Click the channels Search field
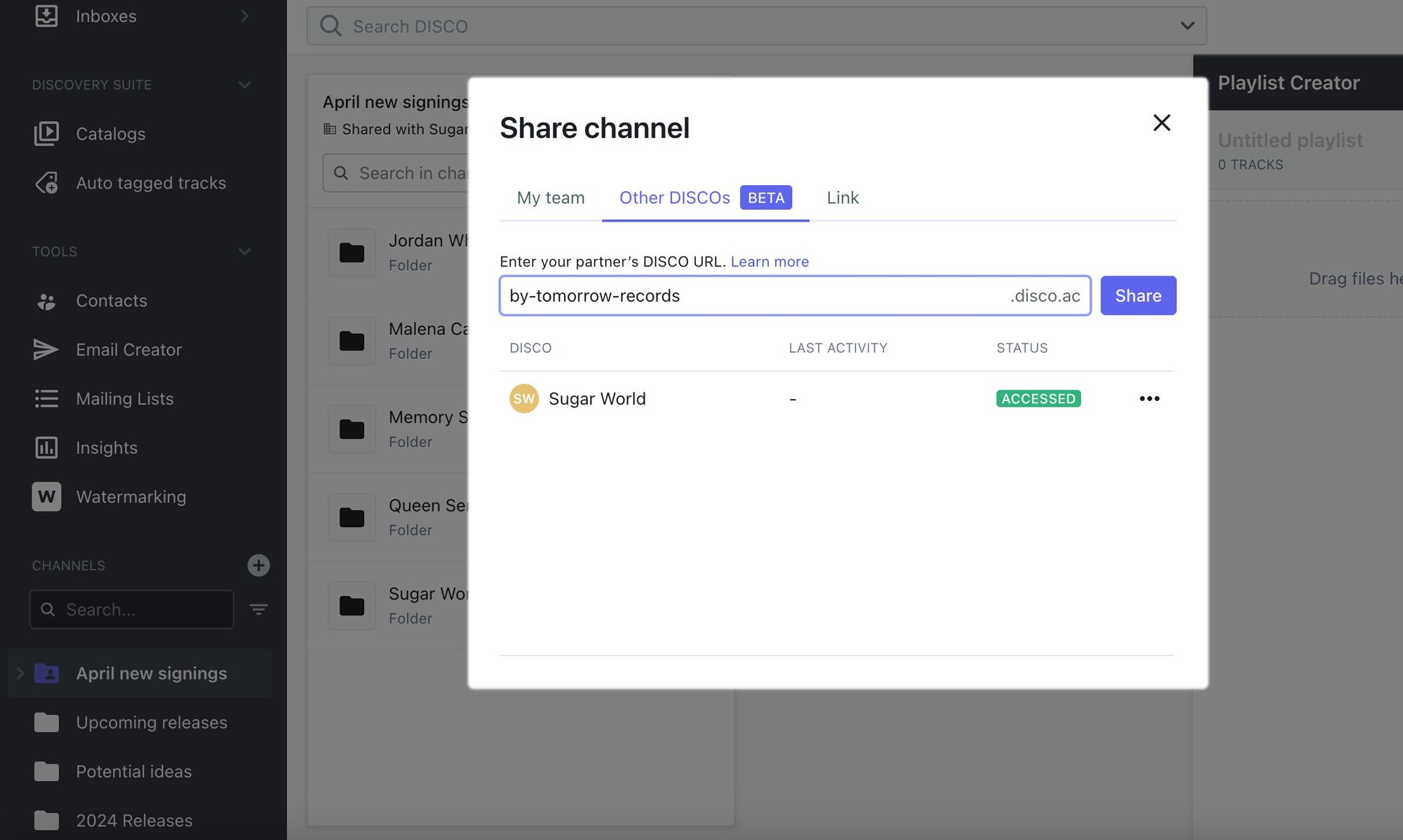Screen dimensions: 1403x840 tap(132, 609)
